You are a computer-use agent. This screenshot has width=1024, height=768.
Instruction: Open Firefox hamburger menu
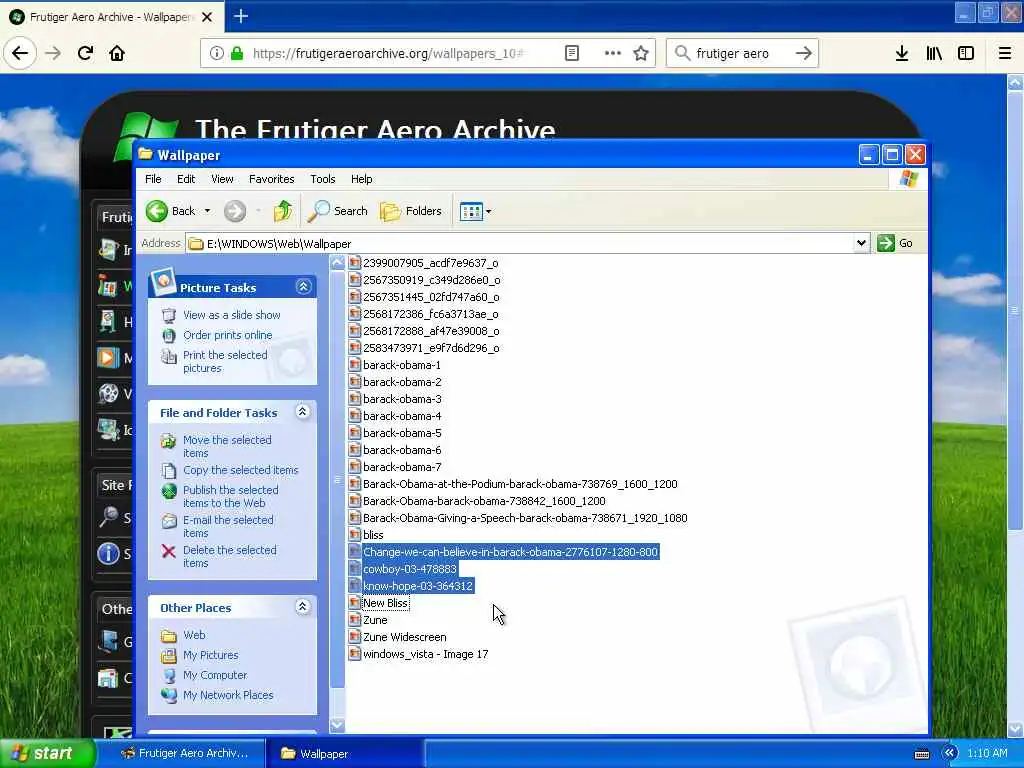[x=1004, y=53]
